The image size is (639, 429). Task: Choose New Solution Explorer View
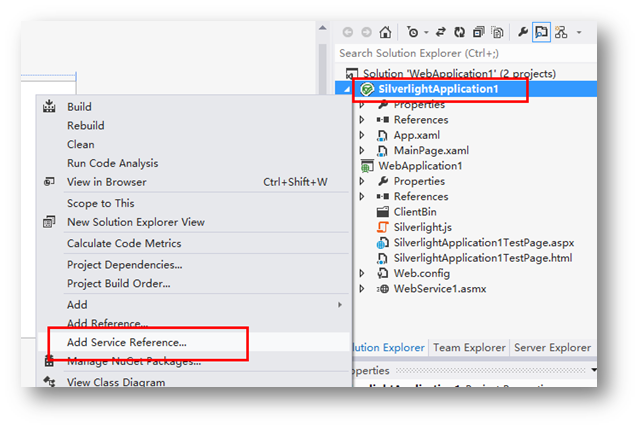(194, 222)
